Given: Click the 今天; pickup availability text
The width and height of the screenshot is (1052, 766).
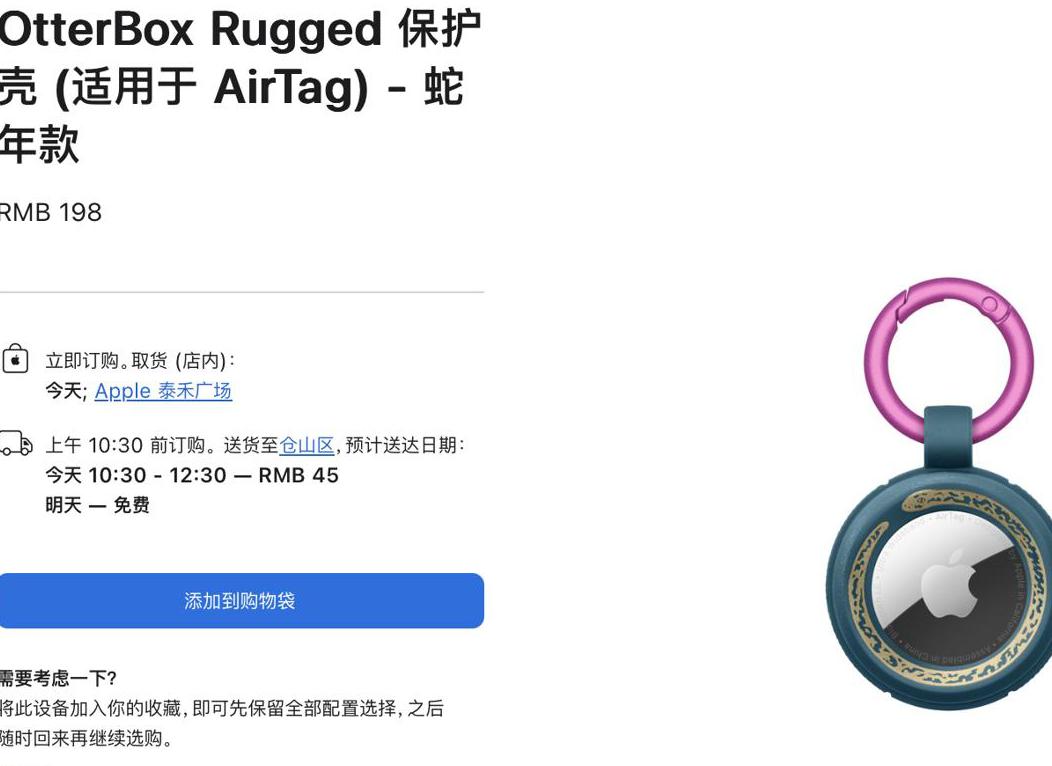Looking at the screenshot, I should coord(66,391).
